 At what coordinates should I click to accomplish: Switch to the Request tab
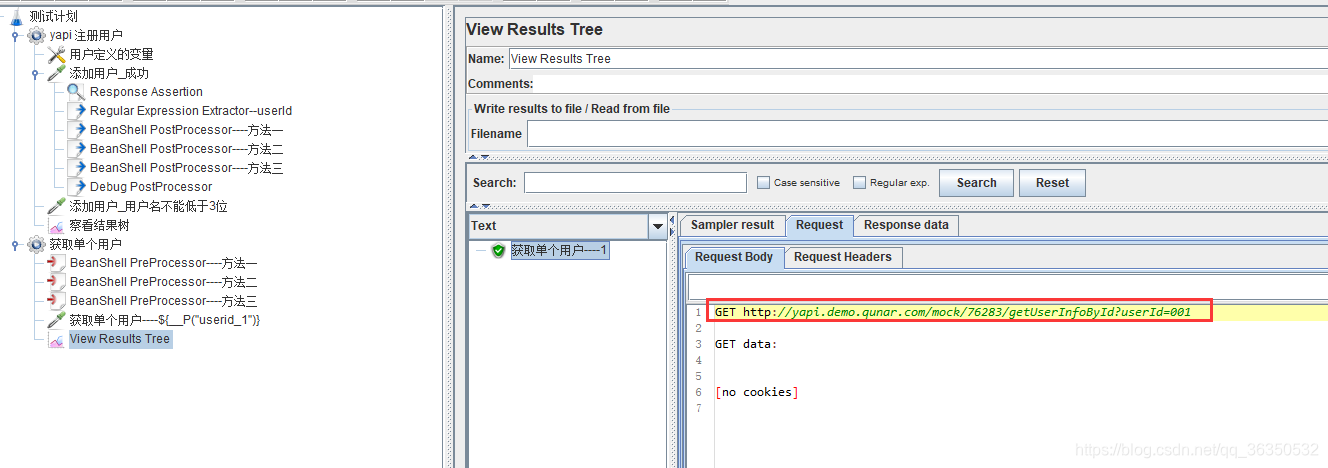point(819,225)
